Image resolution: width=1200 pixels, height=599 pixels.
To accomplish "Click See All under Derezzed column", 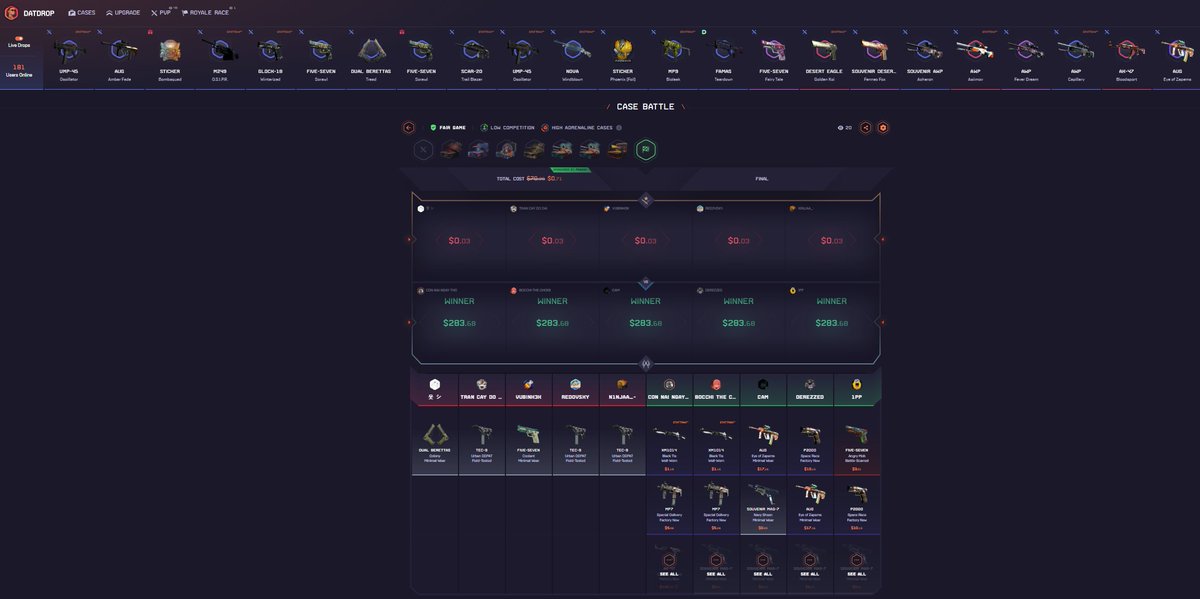I will 809,574.
